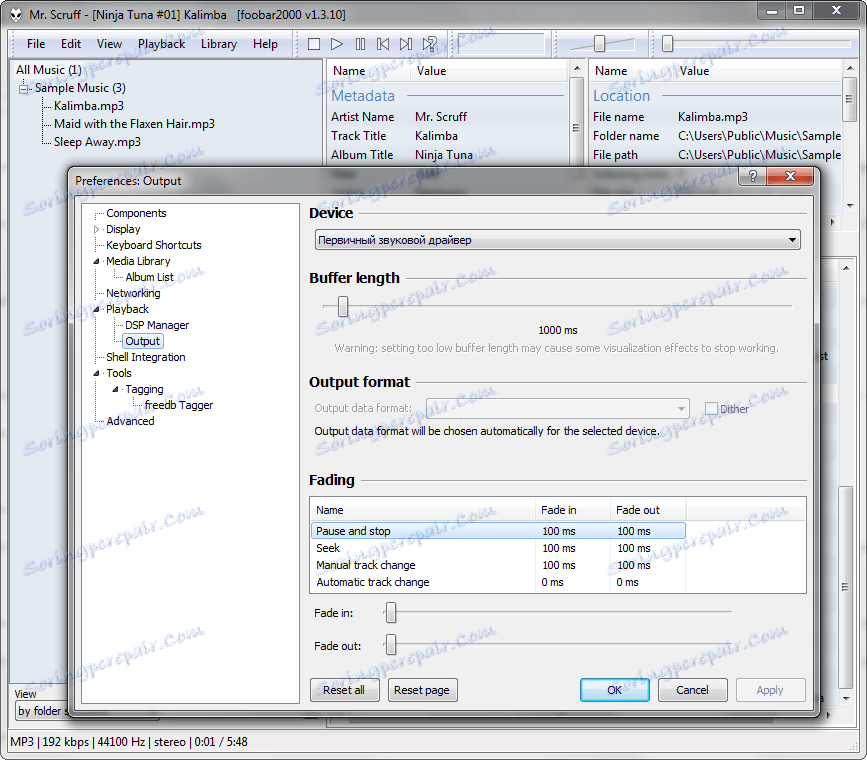Click the foobar2000 alien title-bar icon
867x760 pixels.
[16, 14]
